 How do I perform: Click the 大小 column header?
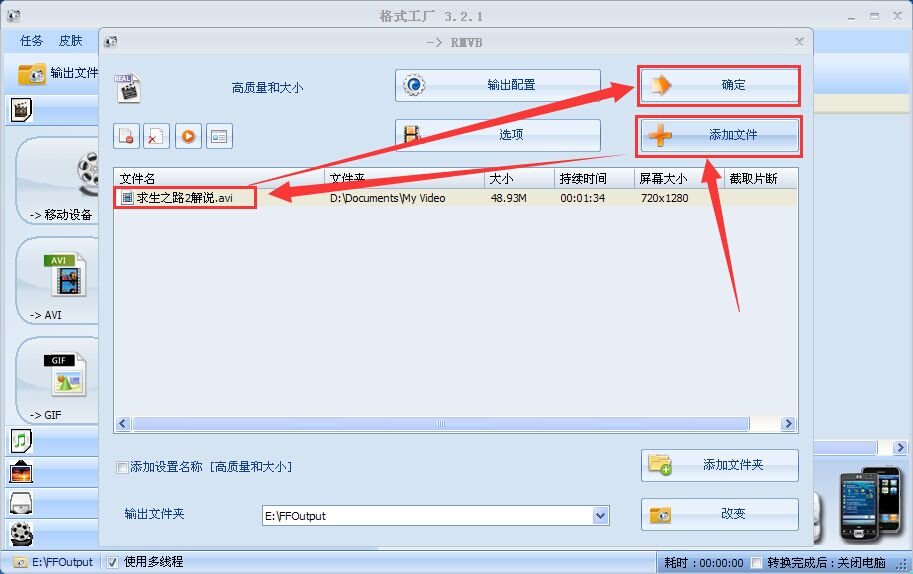[x=519, y=178]
